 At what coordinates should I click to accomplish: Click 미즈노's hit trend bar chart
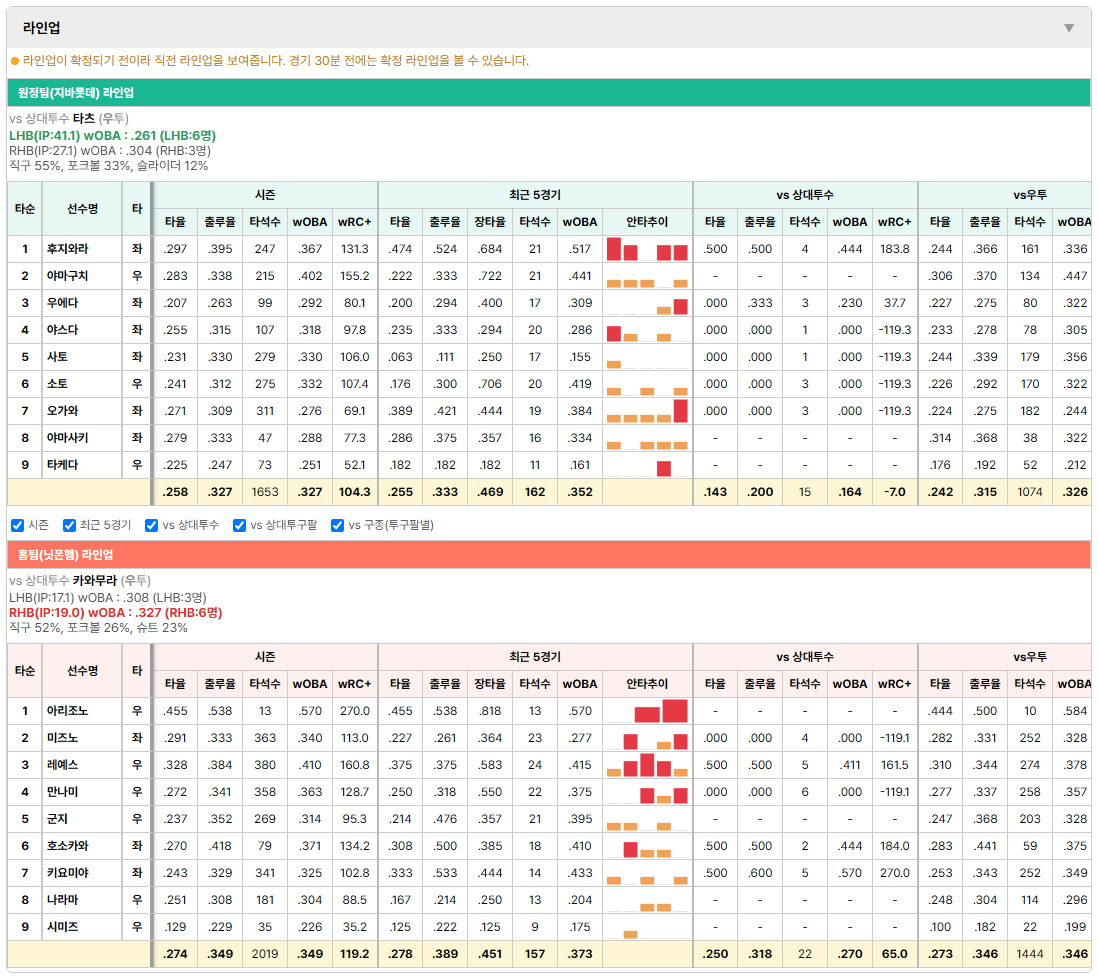[647, 738]
